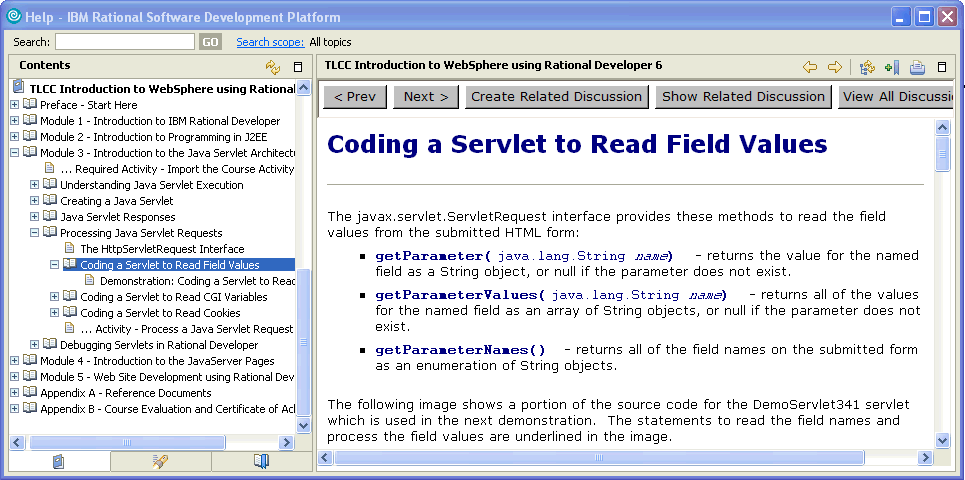Click the book icon beside Appendix A

30,393
